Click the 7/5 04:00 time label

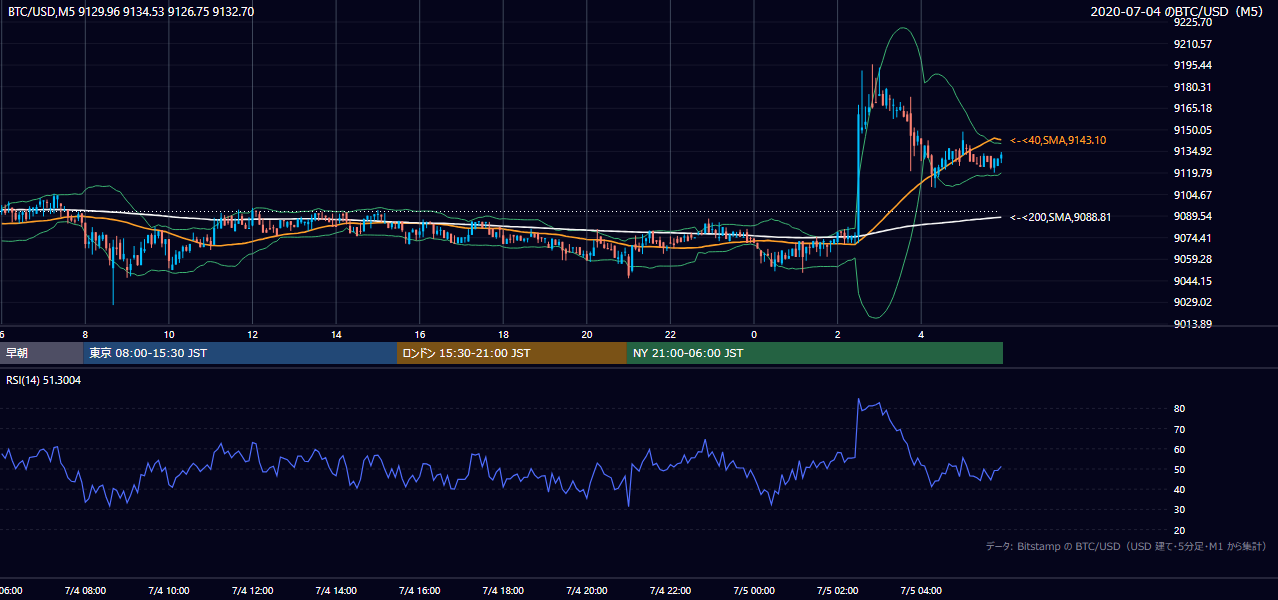point(921,590)
